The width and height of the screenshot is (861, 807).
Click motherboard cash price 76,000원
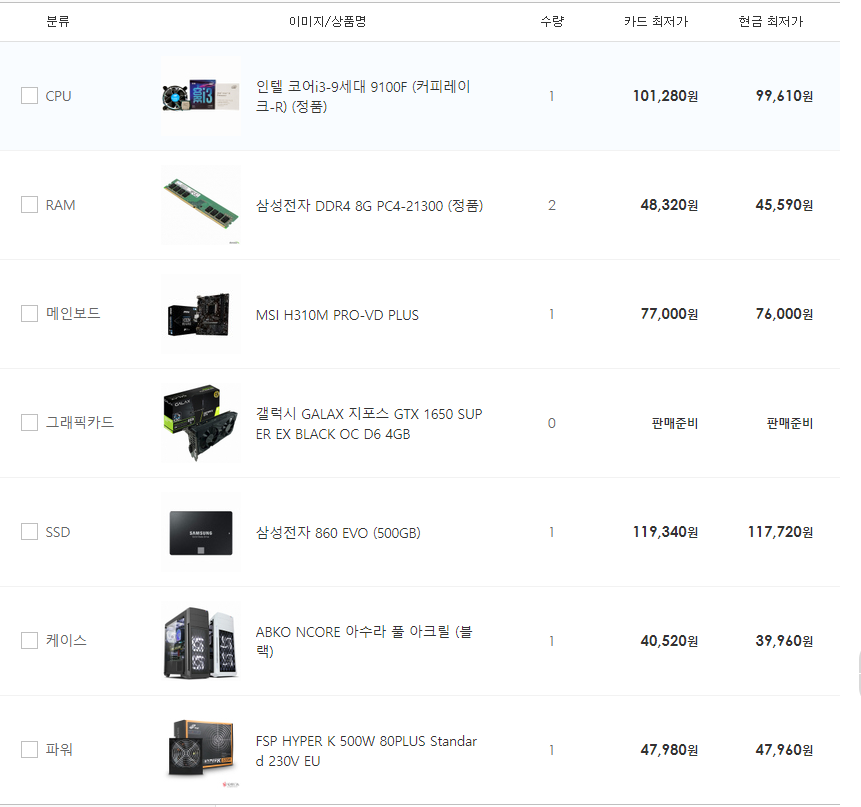(x=784, y=313)
